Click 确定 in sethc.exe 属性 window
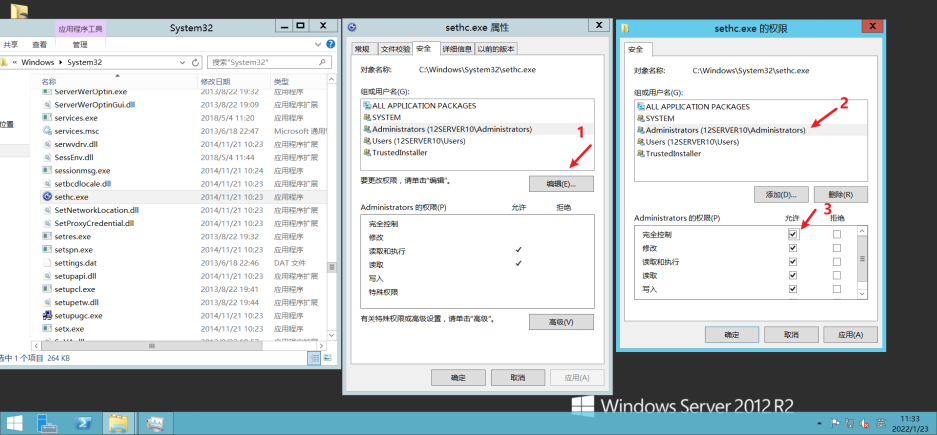The image size is (937, 435). (458, 378)
